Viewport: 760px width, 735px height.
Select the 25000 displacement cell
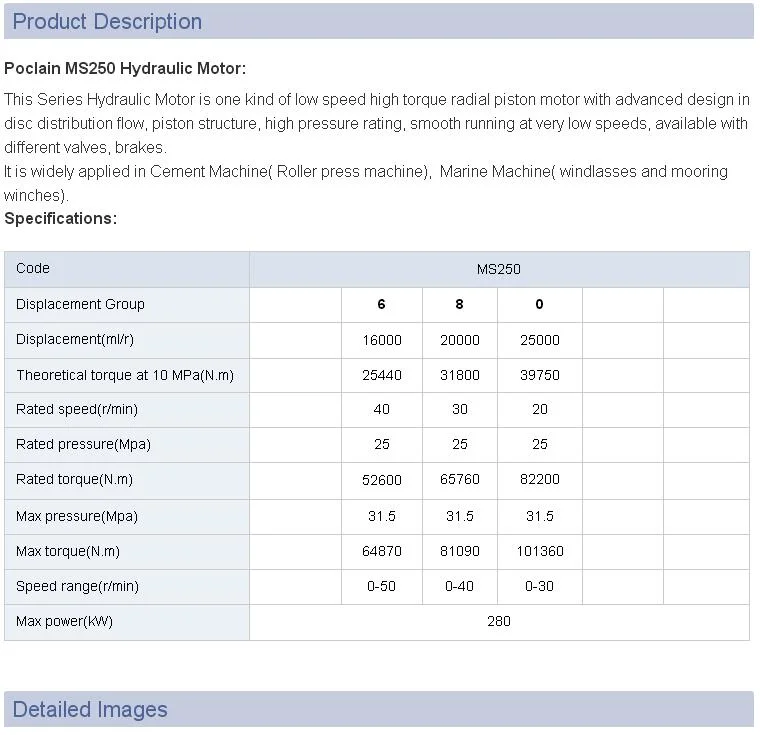click(x=540, y=340)
